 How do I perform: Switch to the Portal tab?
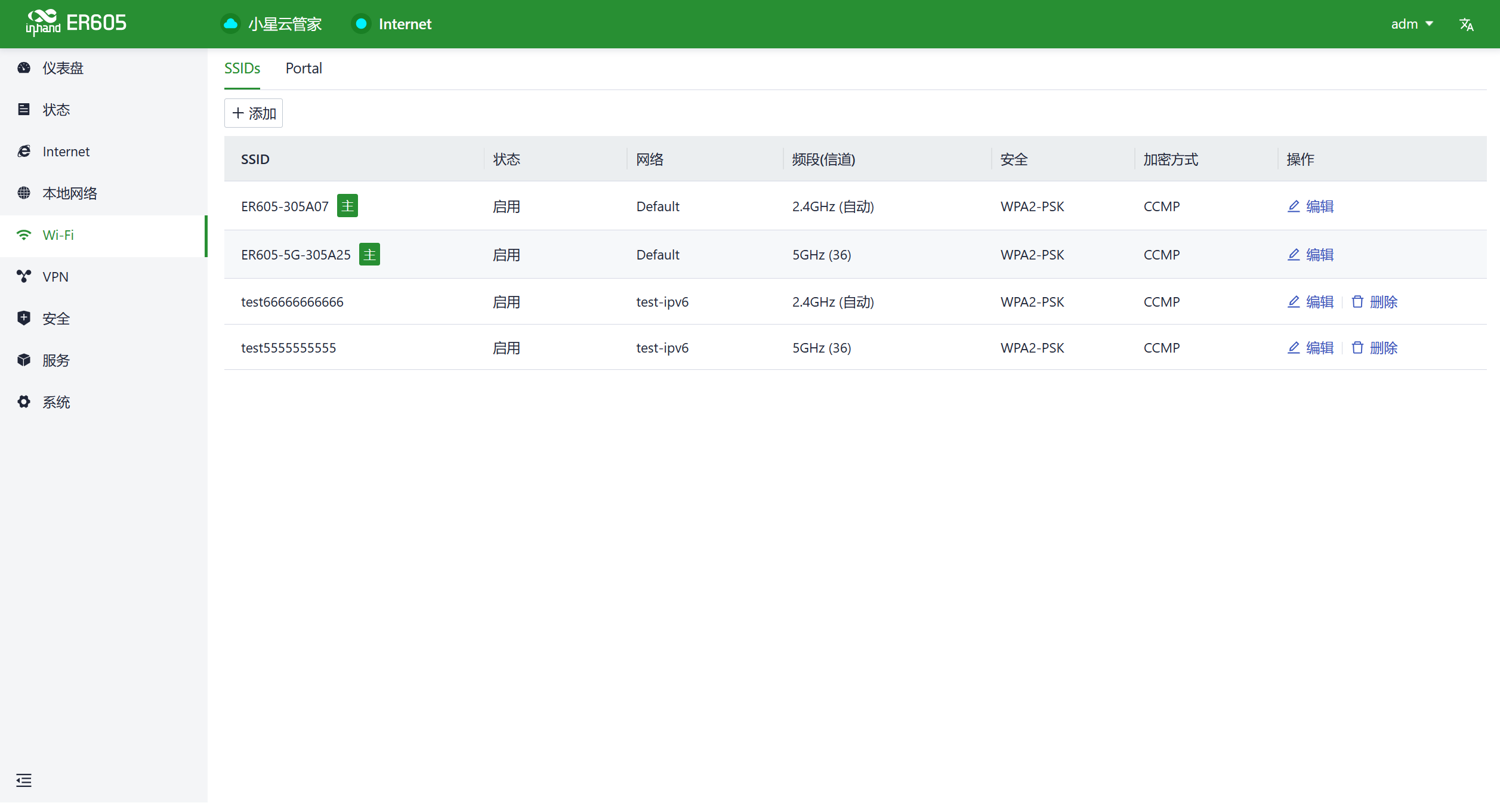click(x=304, y=68)
